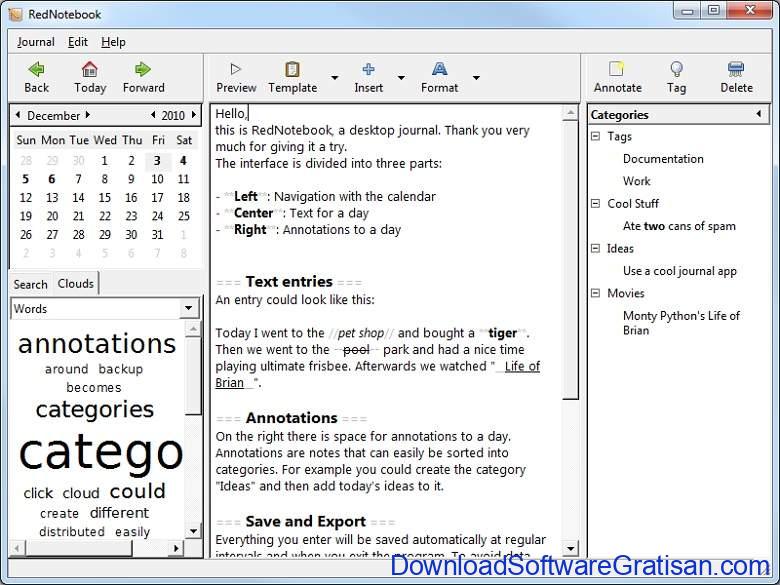
Task: Click the Forward green arrow icon
Action: coord(143,69)
